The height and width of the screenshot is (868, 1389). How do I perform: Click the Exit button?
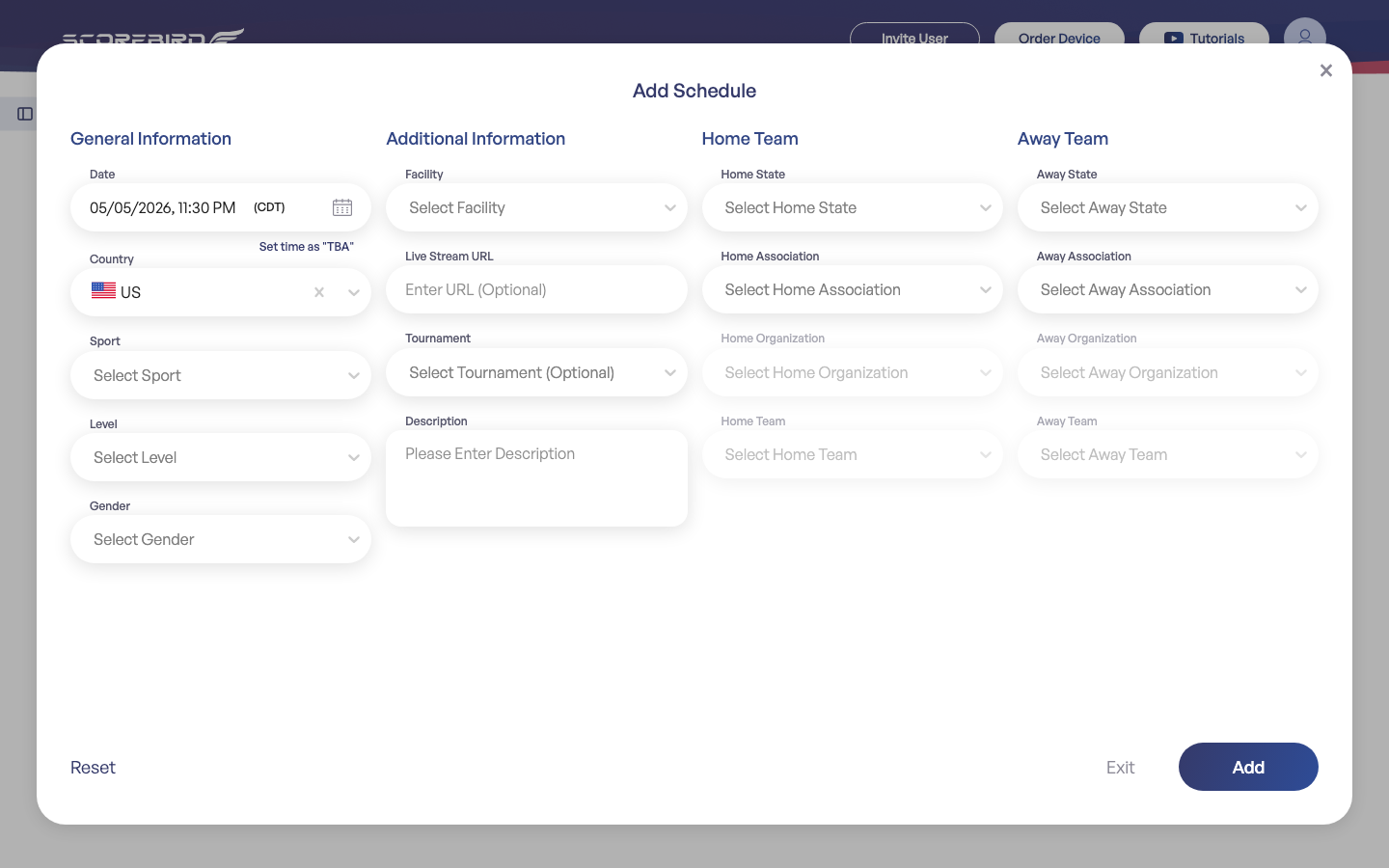coord(1120,768)
